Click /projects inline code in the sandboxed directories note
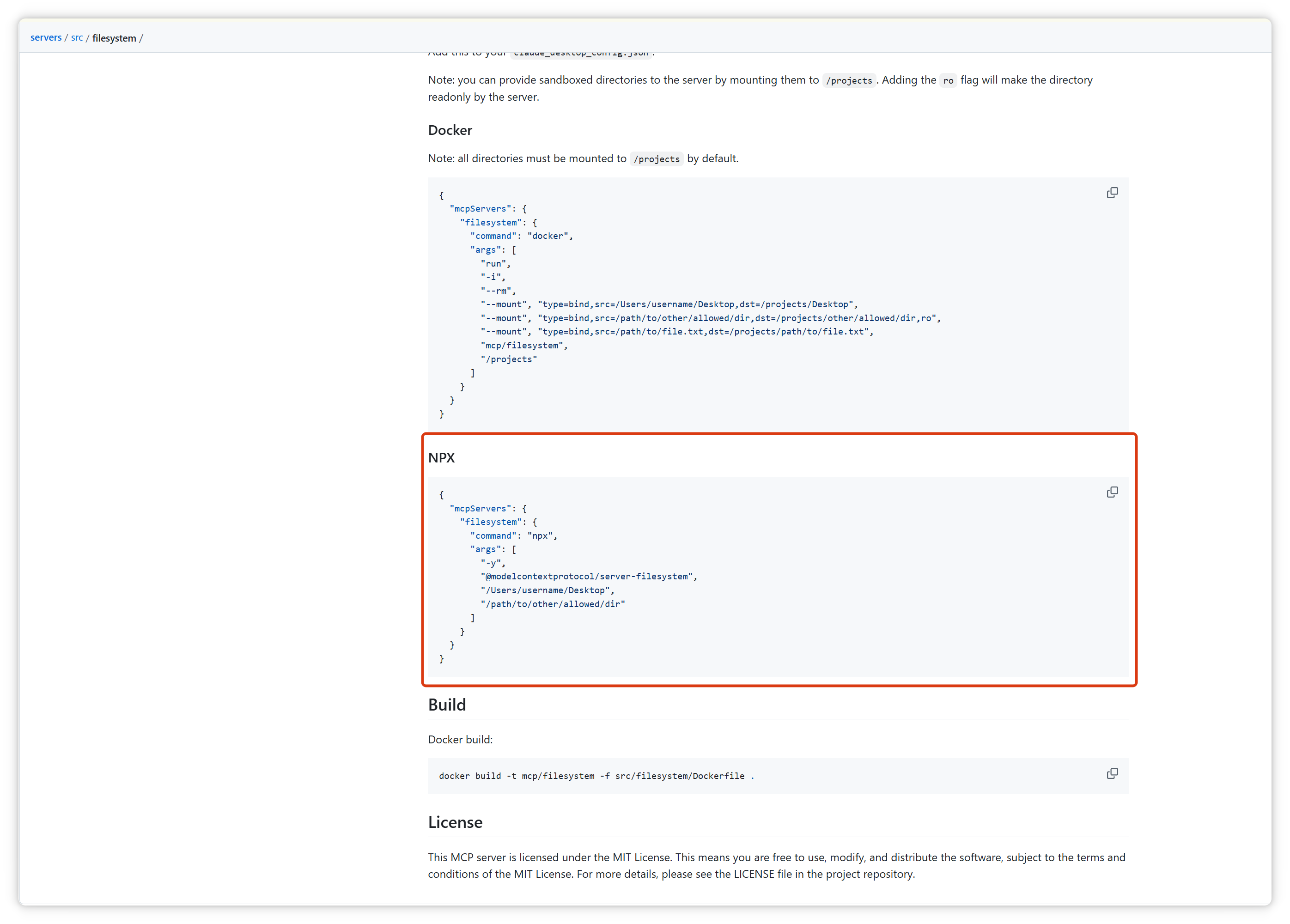 (x=849, y=81)
